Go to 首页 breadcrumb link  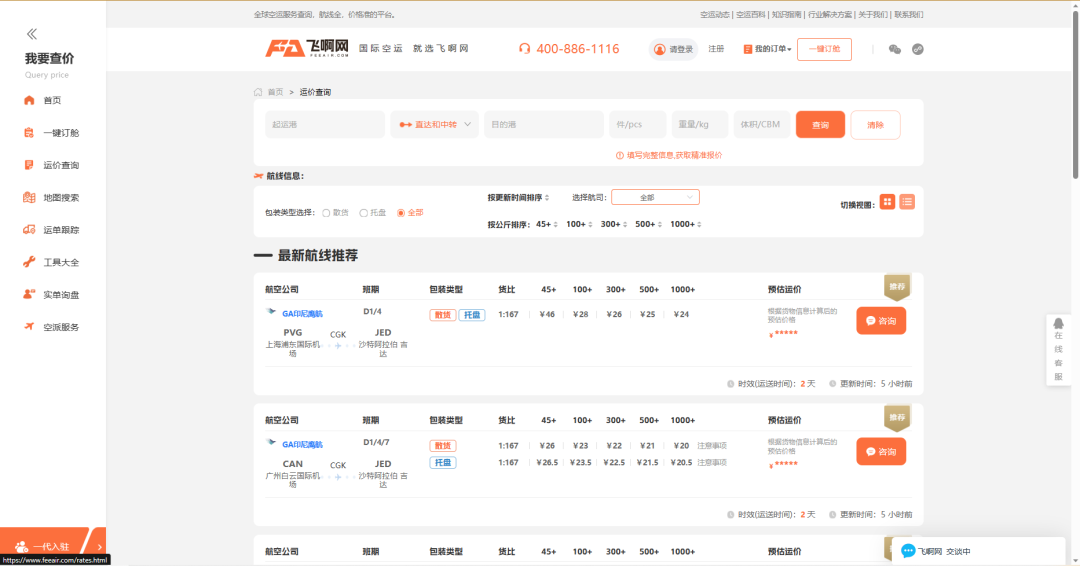(x=276, y=92)
